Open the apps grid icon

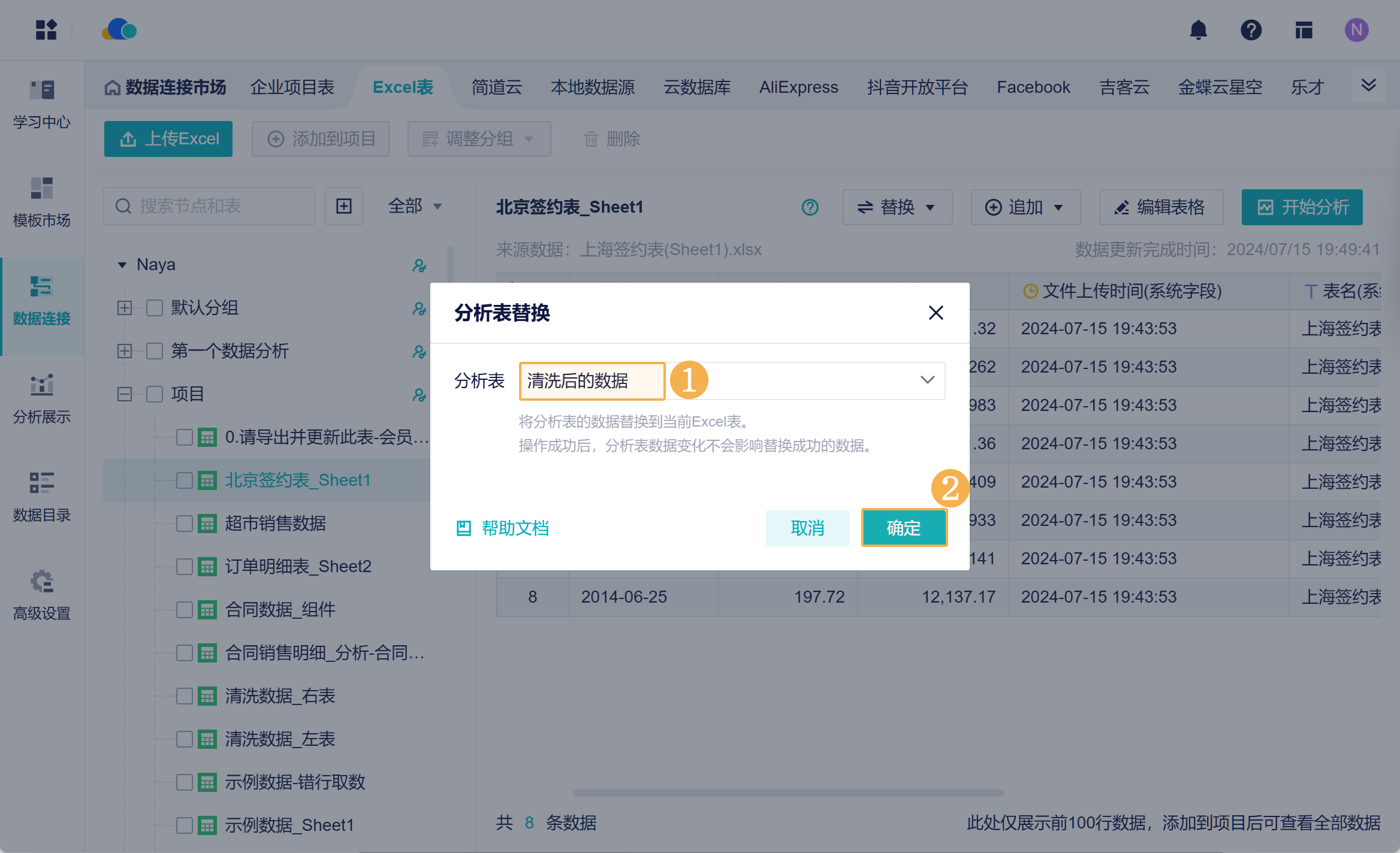coord(46,30)
